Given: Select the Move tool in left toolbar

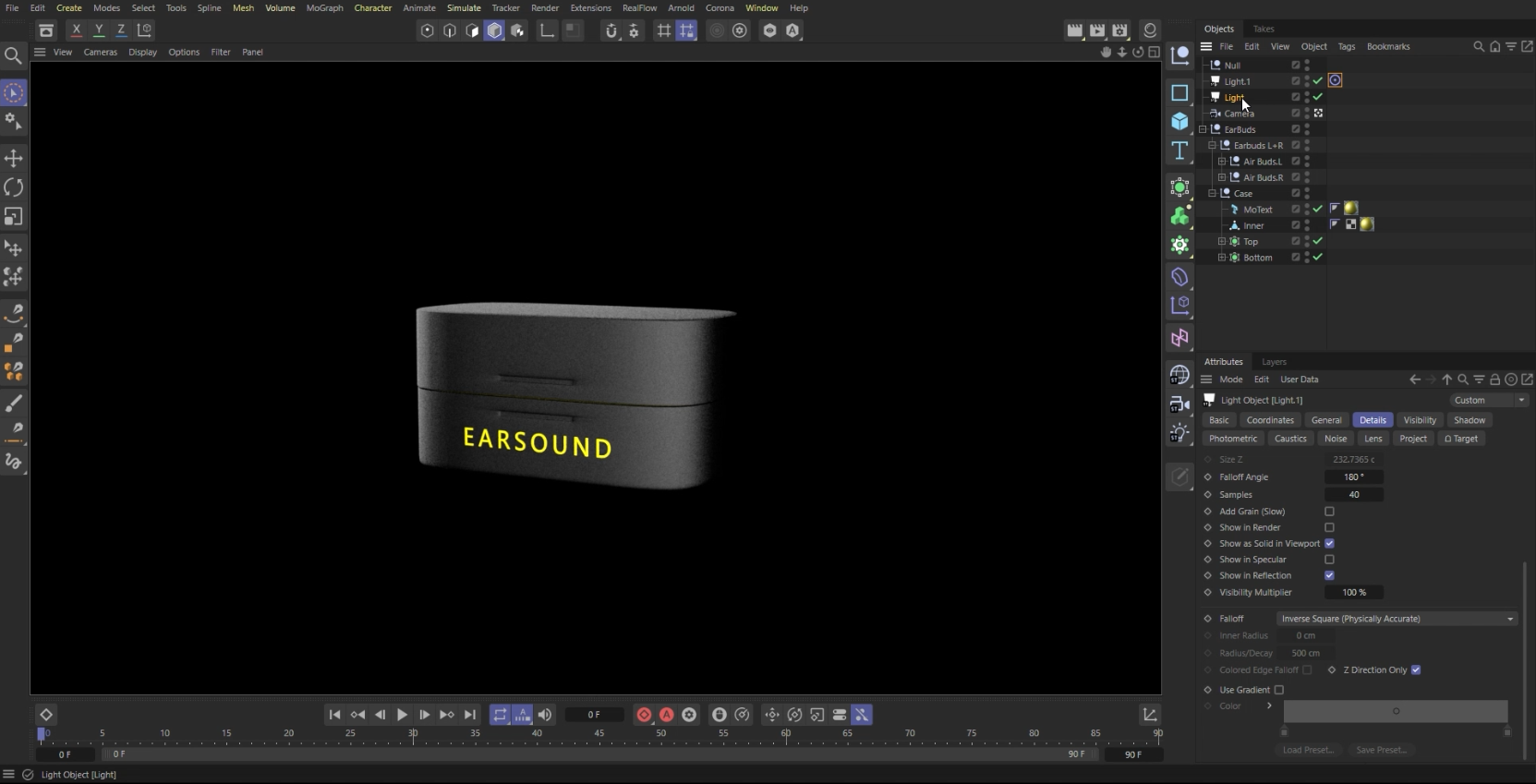Looking at the screenshot, I should coord(14,159).
